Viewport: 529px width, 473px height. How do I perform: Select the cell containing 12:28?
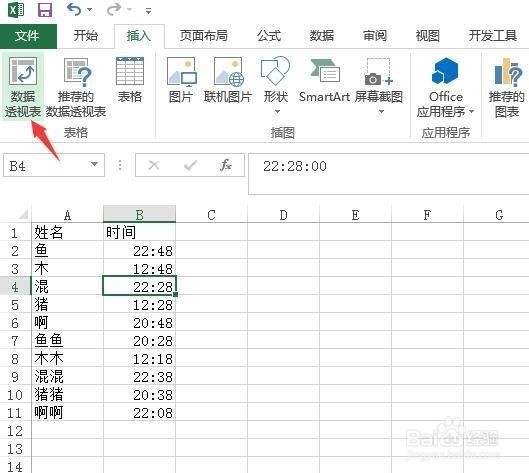tap(139, 304)
